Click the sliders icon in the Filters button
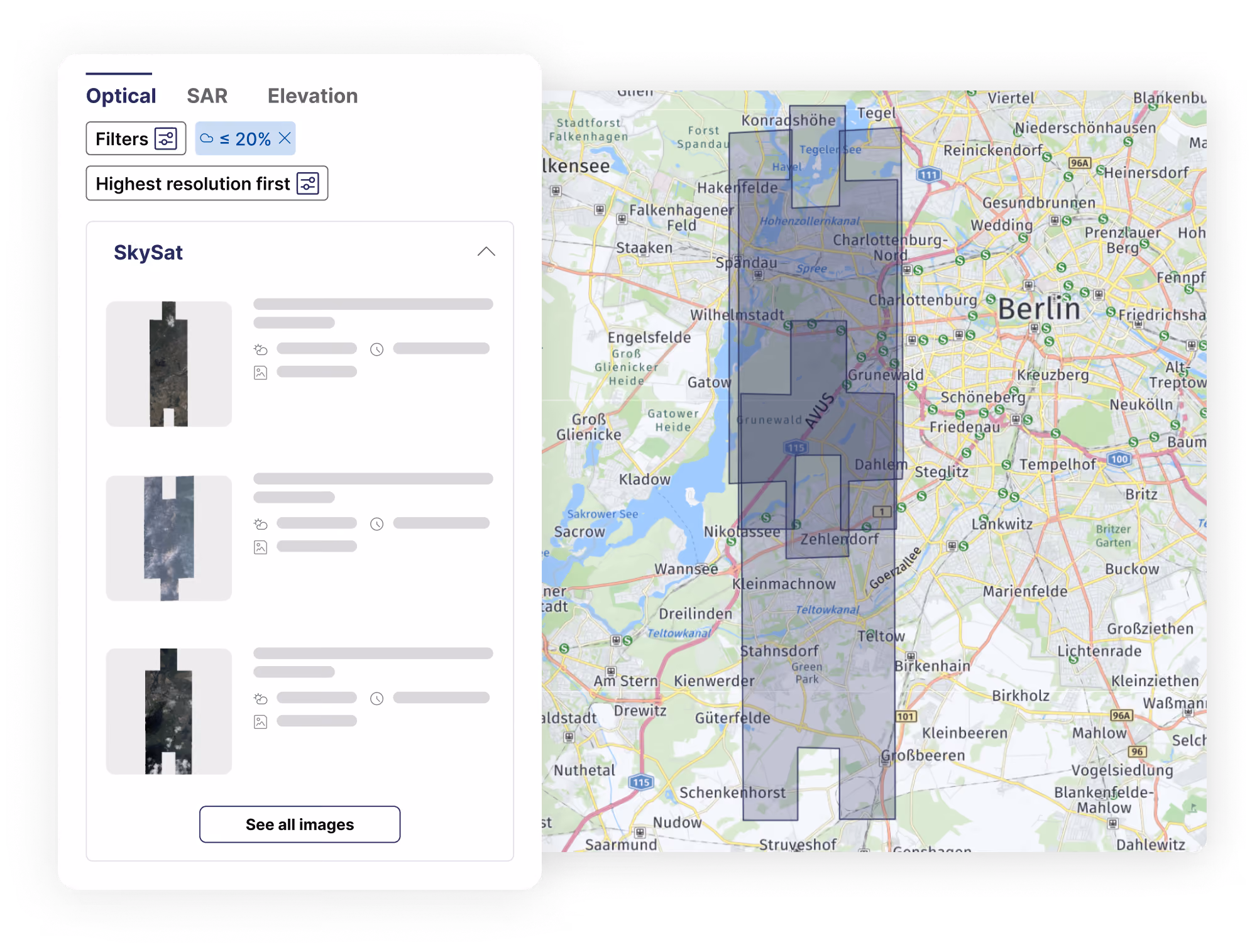The image size is (1257, 952). (166, 138)
